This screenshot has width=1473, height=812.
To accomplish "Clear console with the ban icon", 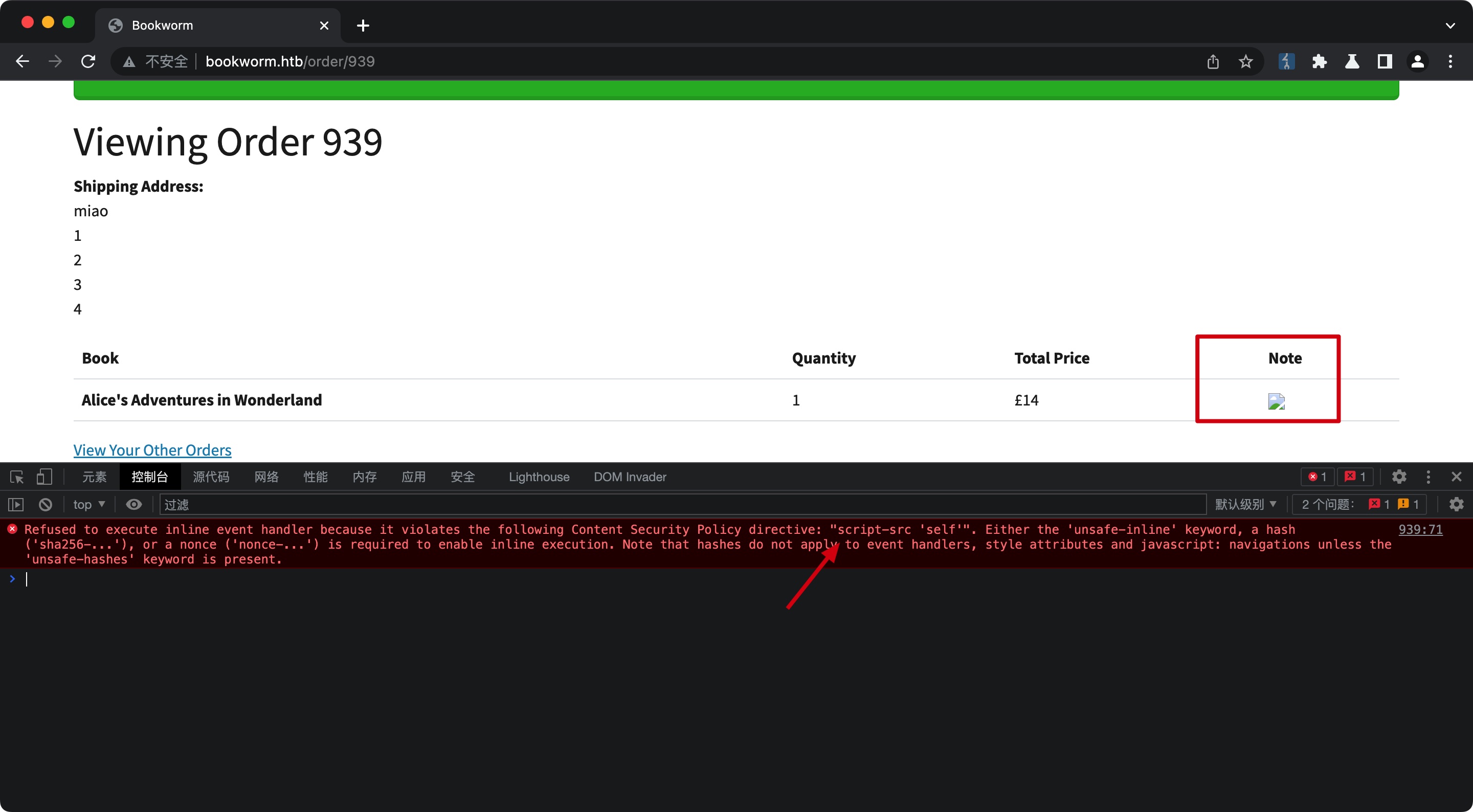I will point(45,504).
